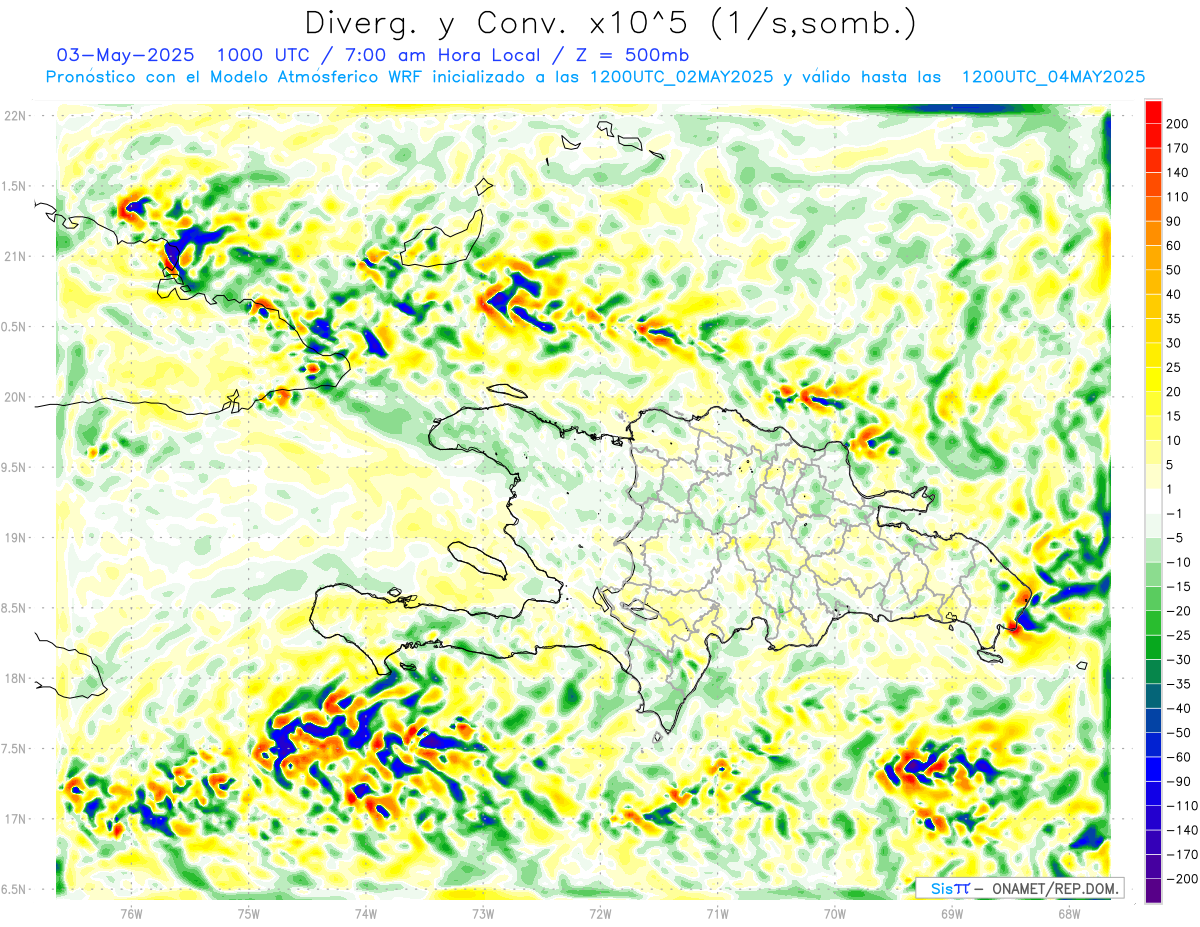1200x927 pixels.
Task: Click the "70W" longitude label
Action: click(x=834, y=913)
